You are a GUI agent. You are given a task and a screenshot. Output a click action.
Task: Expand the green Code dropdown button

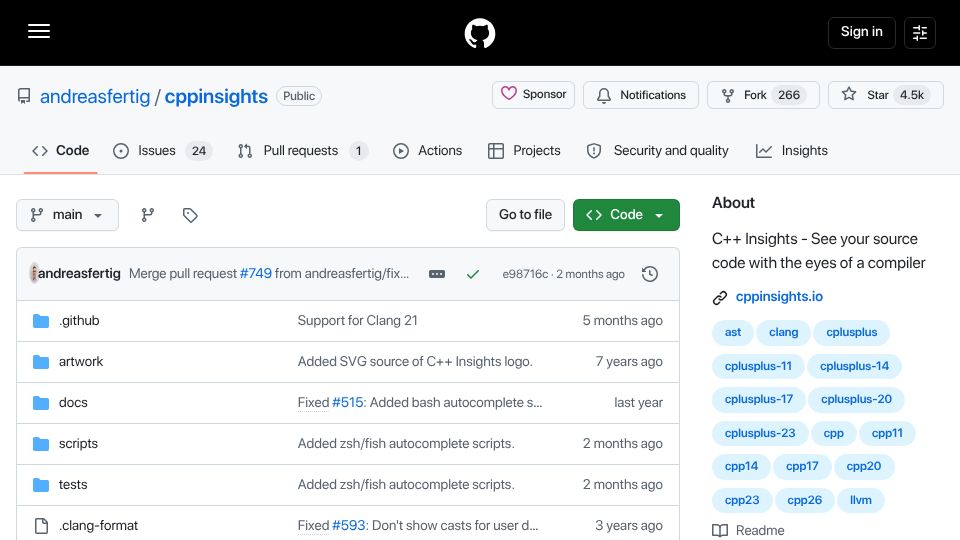tap(626, 215)
